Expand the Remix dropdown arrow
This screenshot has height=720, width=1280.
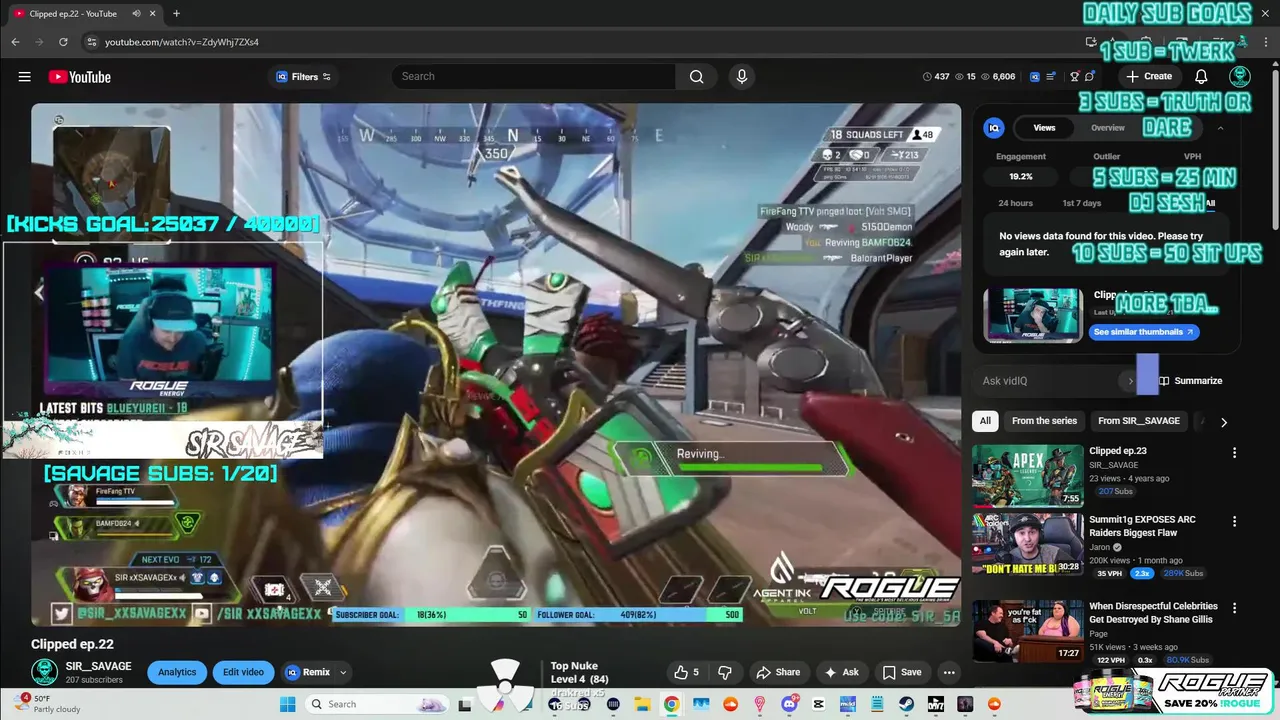click(343, 672)
